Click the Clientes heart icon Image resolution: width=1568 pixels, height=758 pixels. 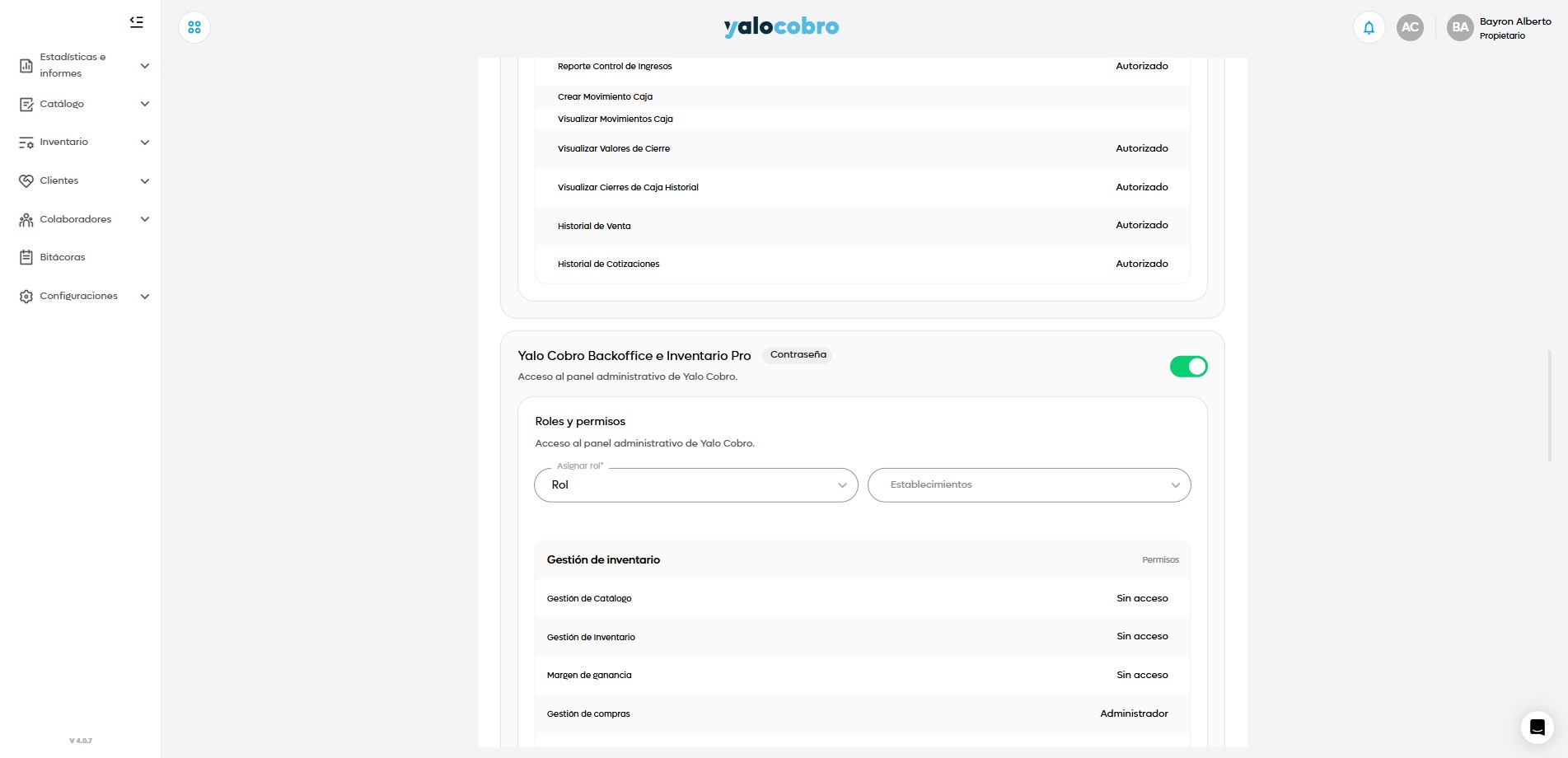pyautogui.click(x=26, y=180)
